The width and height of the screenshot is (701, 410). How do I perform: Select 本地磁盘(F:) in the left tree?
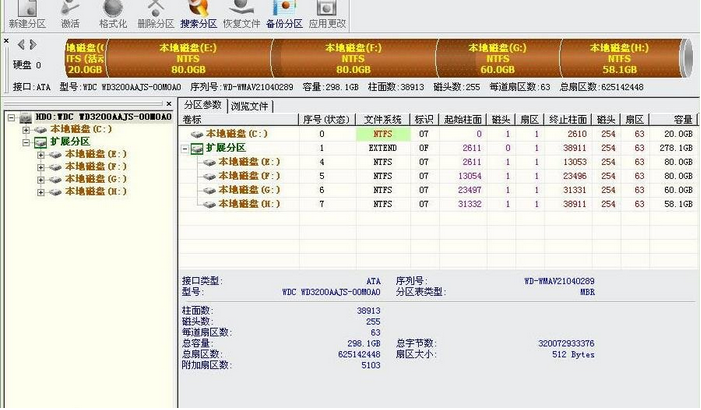point(96,167)
